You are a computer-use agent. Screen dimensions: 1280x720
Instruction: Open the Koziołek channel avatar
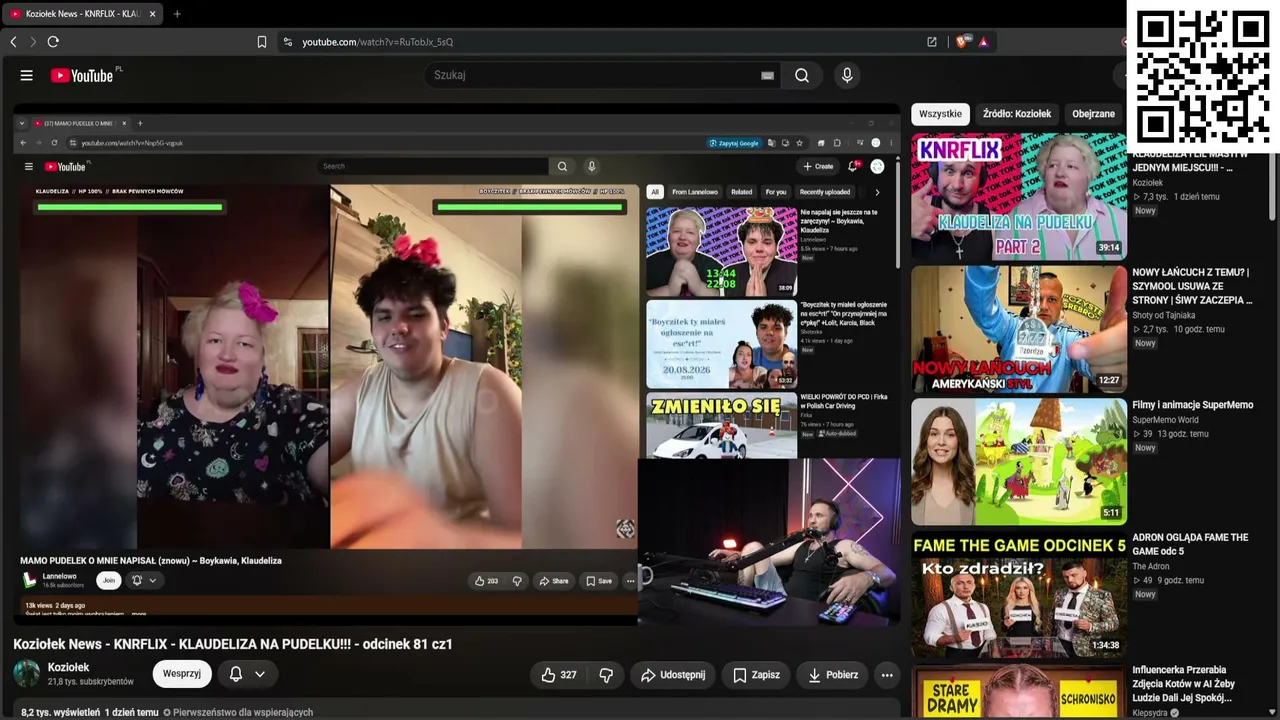point(27,674)
